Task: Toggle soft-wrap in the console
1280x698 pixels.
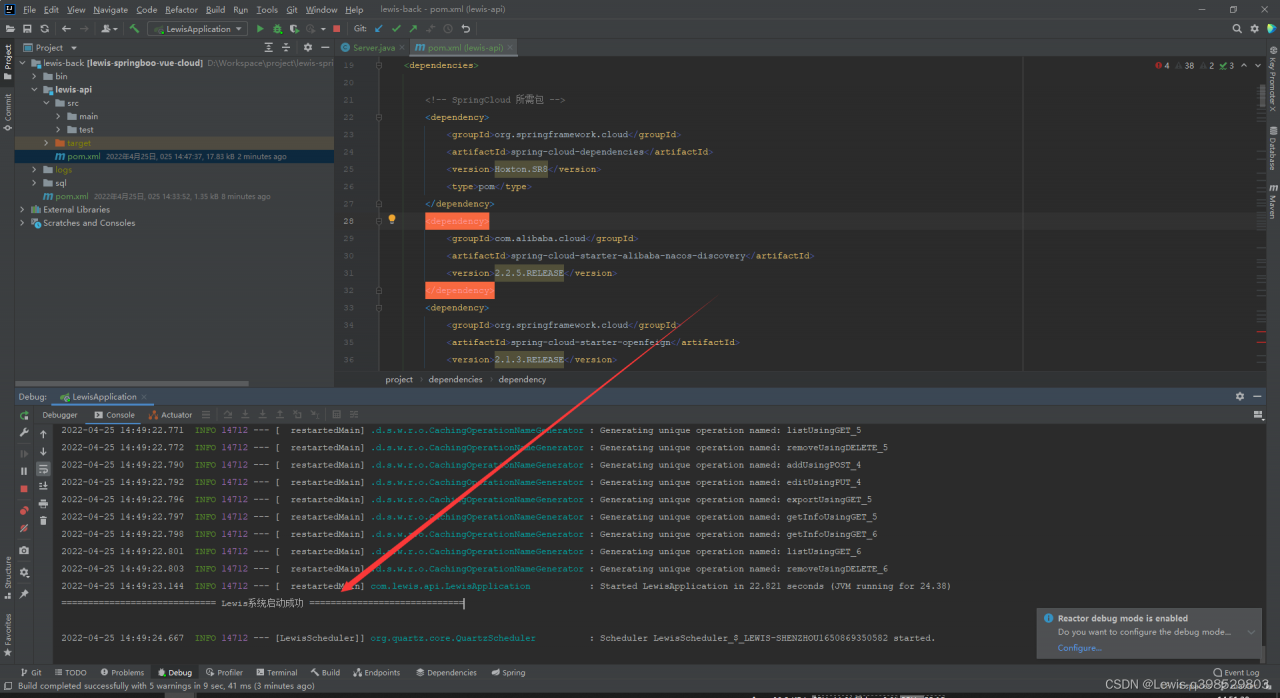Action: pos(43,468)
